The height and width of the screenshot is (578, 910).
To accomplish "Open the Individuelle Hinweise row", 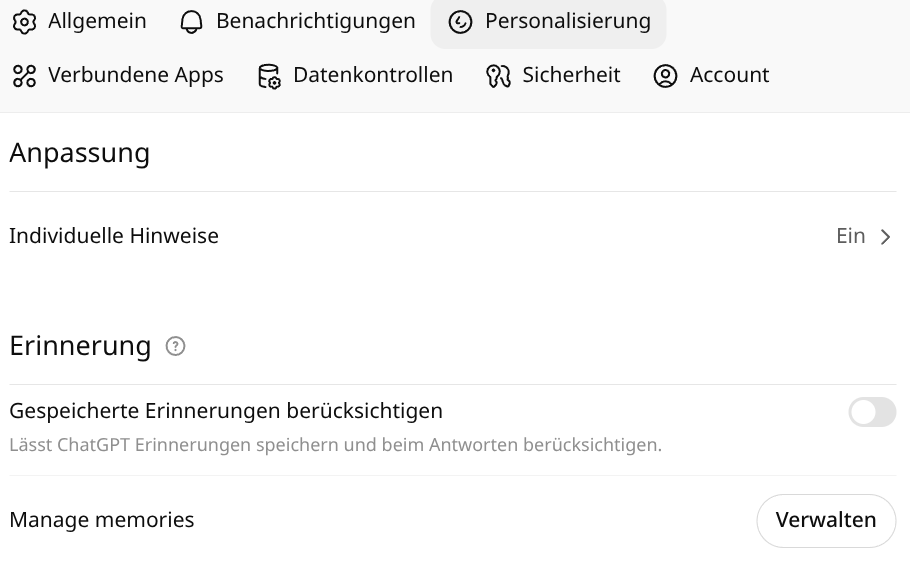I will pos(453,236).
